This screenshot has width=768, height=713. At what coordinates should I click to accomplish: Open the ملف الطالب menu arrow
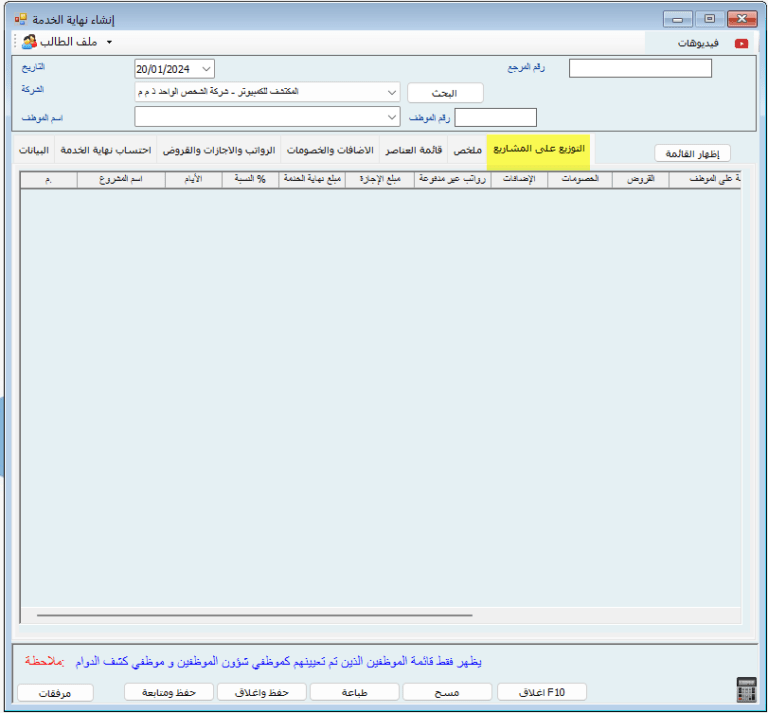point(109,42)
